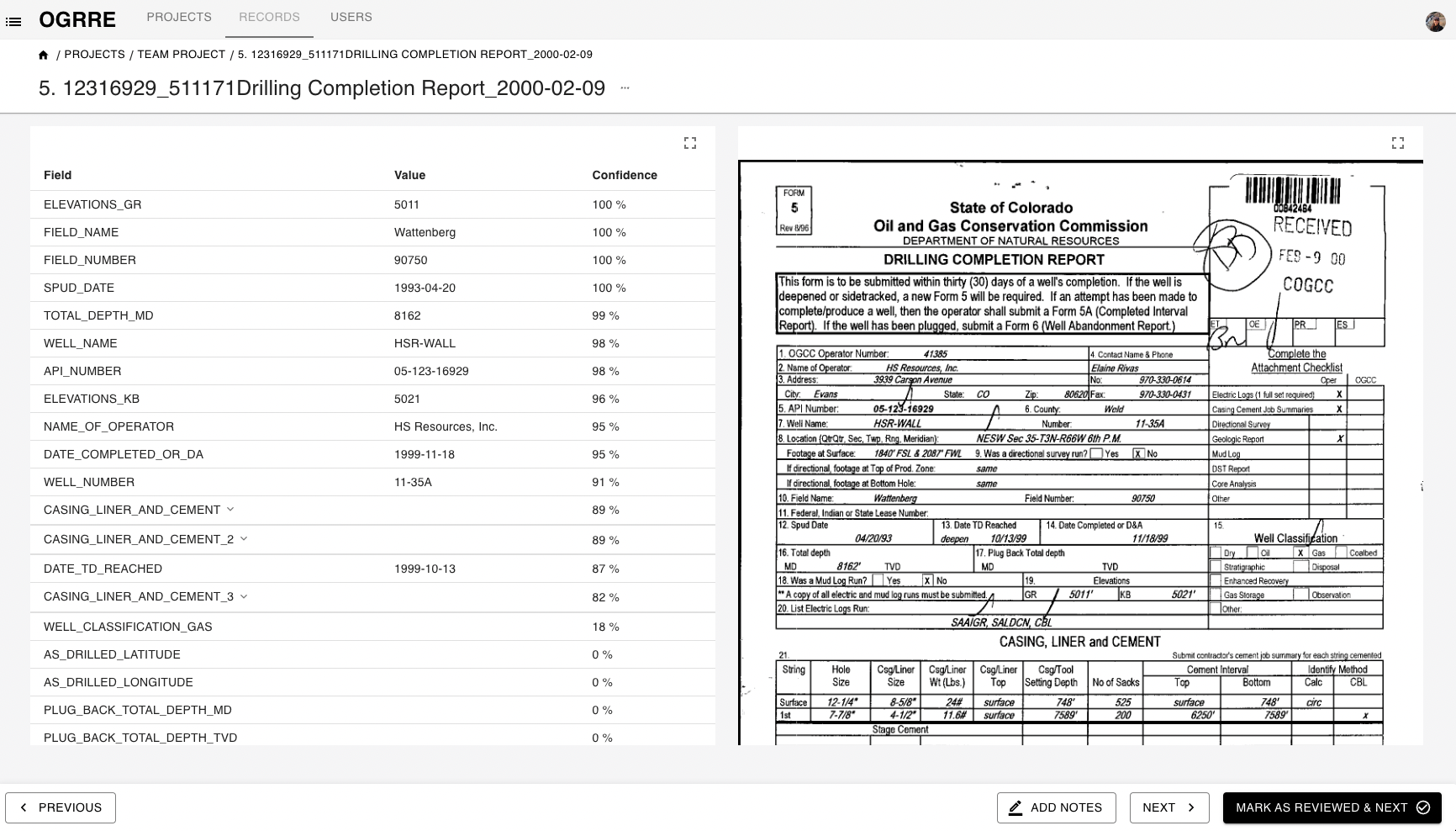Select the FIELD_NUMBER 90750 row

[372, 260]
